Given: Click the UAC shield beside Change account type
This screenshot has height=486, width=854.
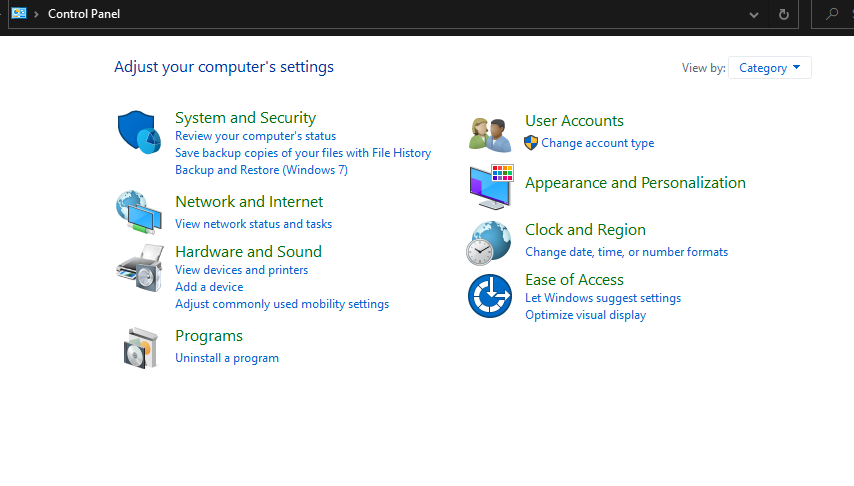Looking at the screenshot, I should pyautogui.click(x=531, y=143).
